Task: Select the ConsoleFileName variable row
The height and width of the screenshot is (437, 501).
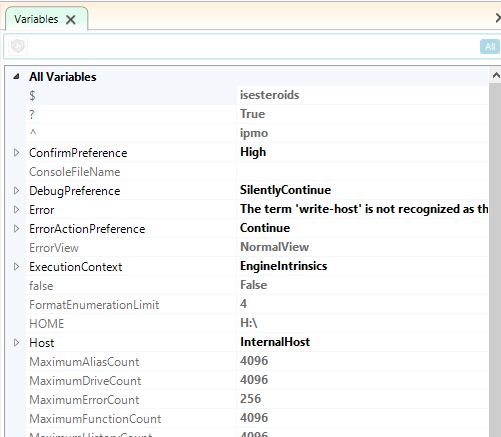Action: pyautogui.click(x=257, y=172)
